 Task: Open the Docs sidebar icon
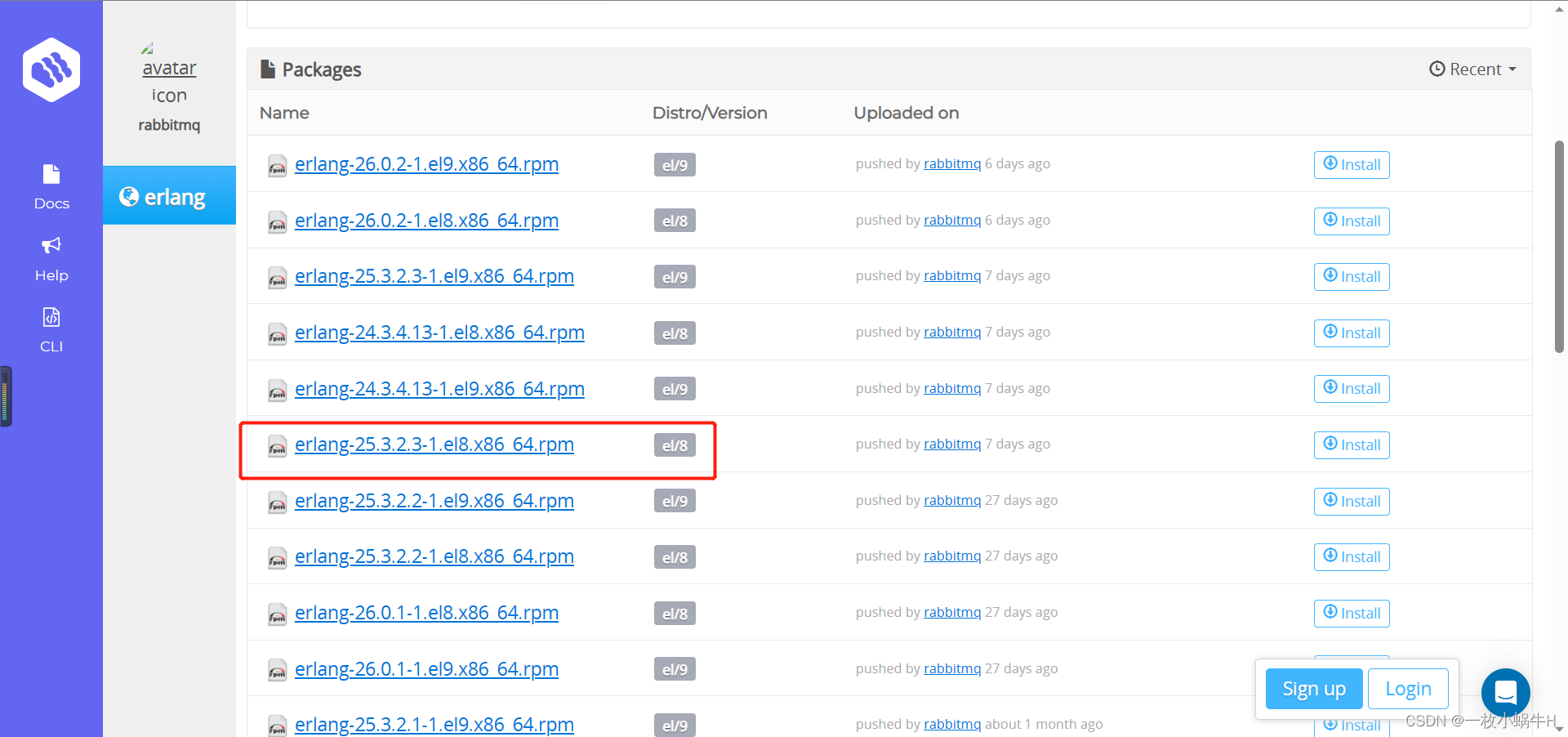51,174
